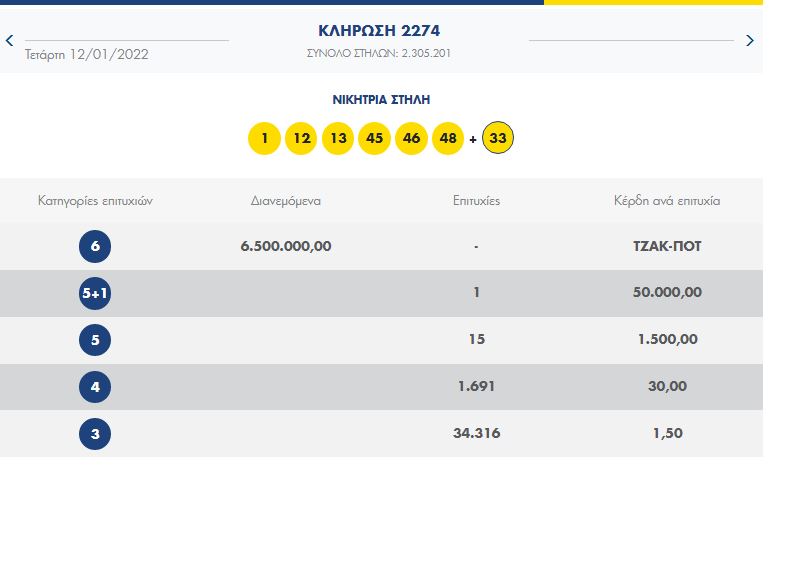Select the yellow ball numbered 12
The height and width of the screenshot is (568, 811).
(301, 138)
